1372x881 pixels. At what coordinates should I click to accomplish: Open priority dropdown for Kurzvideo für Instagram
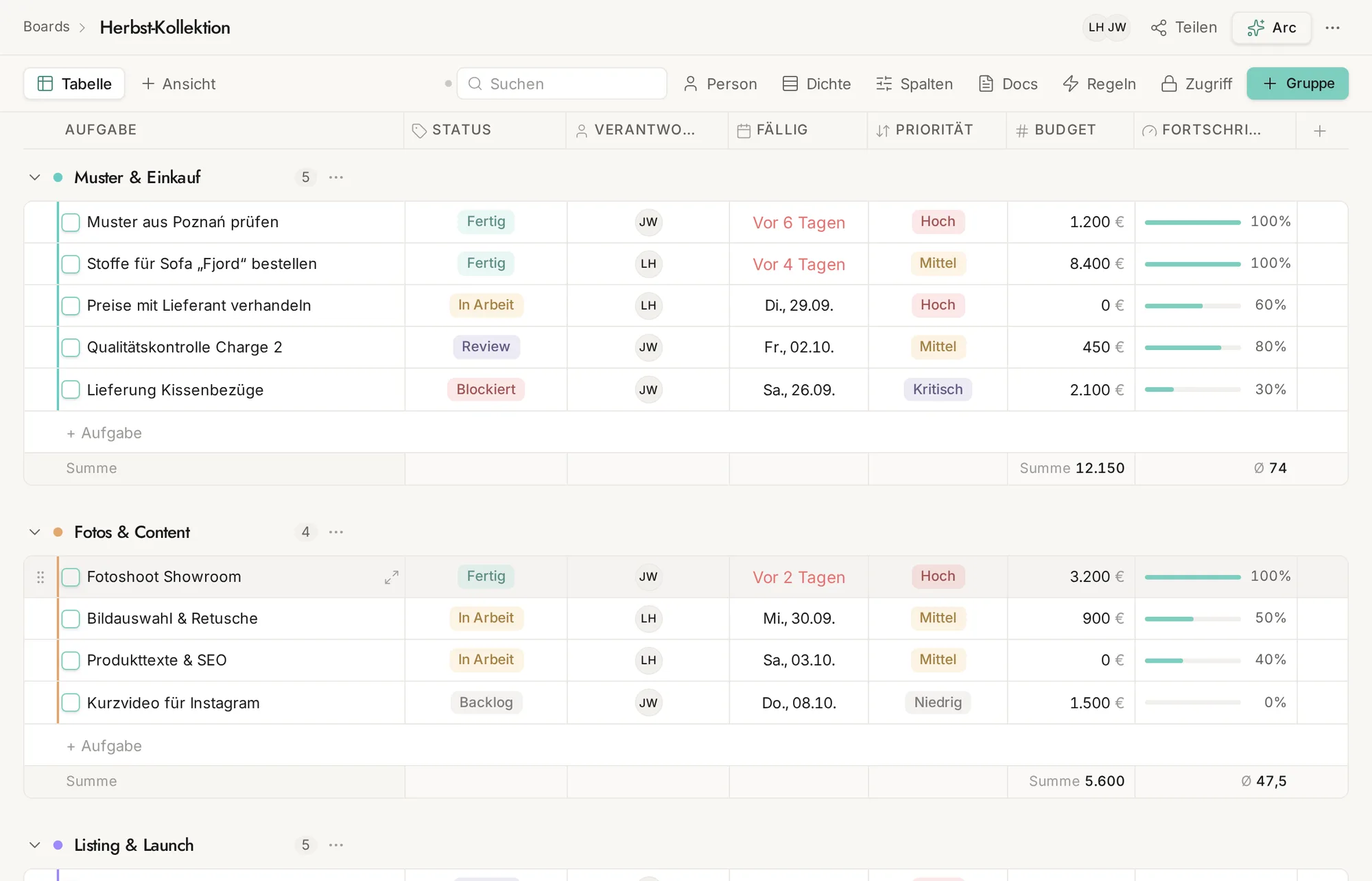point(937,702)
